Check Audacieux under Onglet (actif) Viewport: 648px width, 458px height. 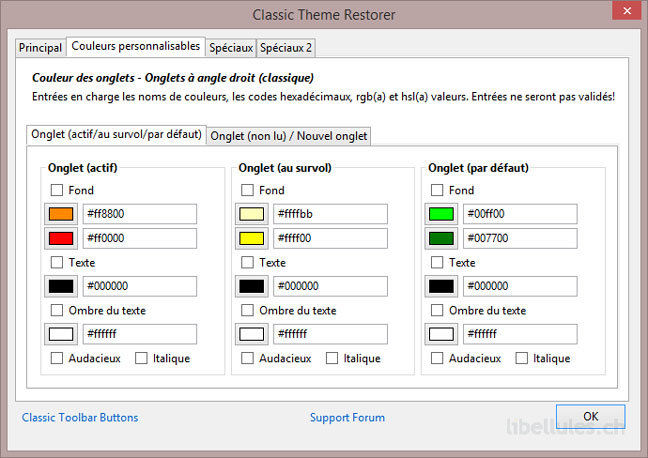pos(57,358)
